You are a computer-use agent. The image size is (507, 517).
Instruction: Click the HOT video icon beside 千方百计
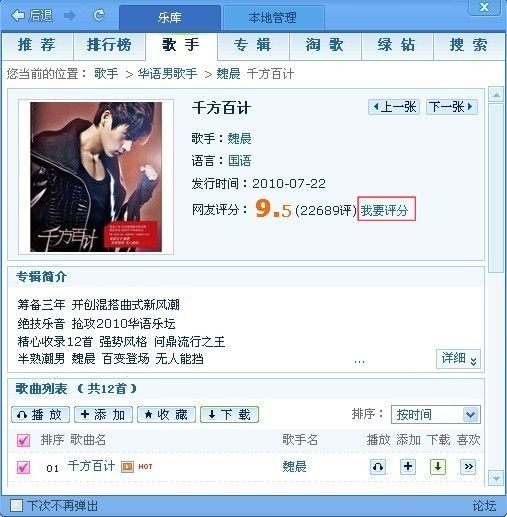127,466
